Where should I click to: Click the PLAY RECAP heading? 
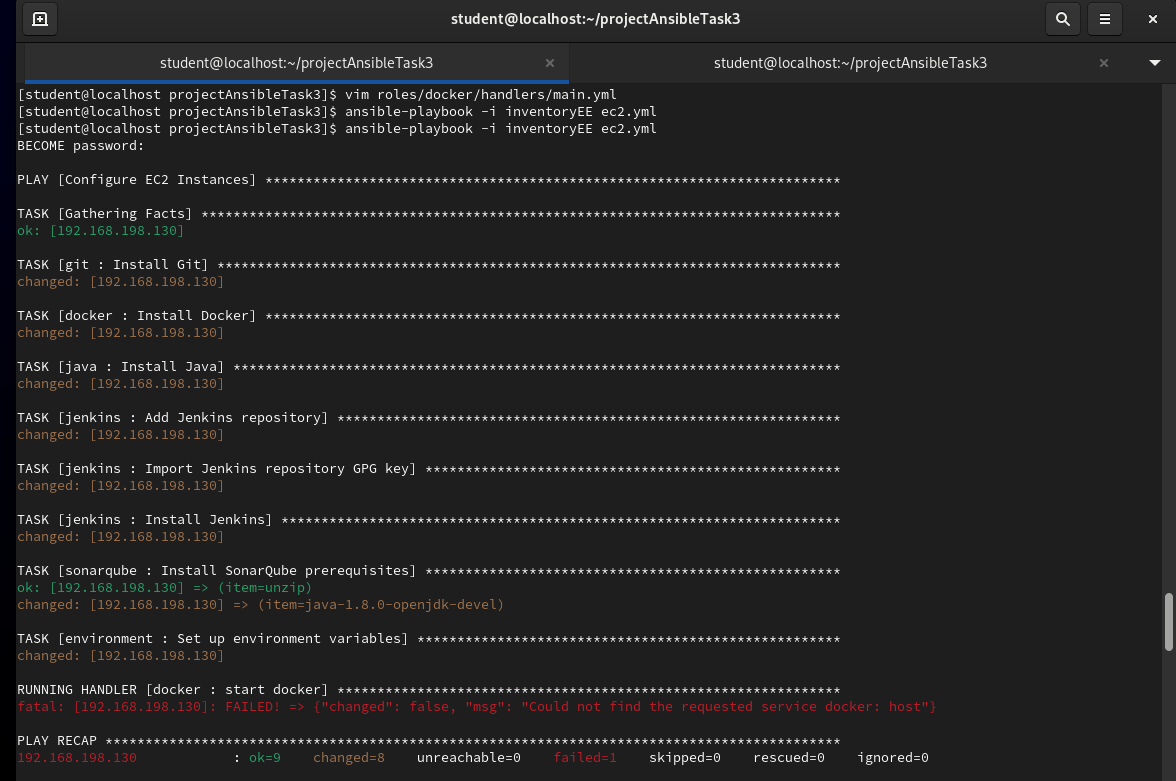[57, 741]
